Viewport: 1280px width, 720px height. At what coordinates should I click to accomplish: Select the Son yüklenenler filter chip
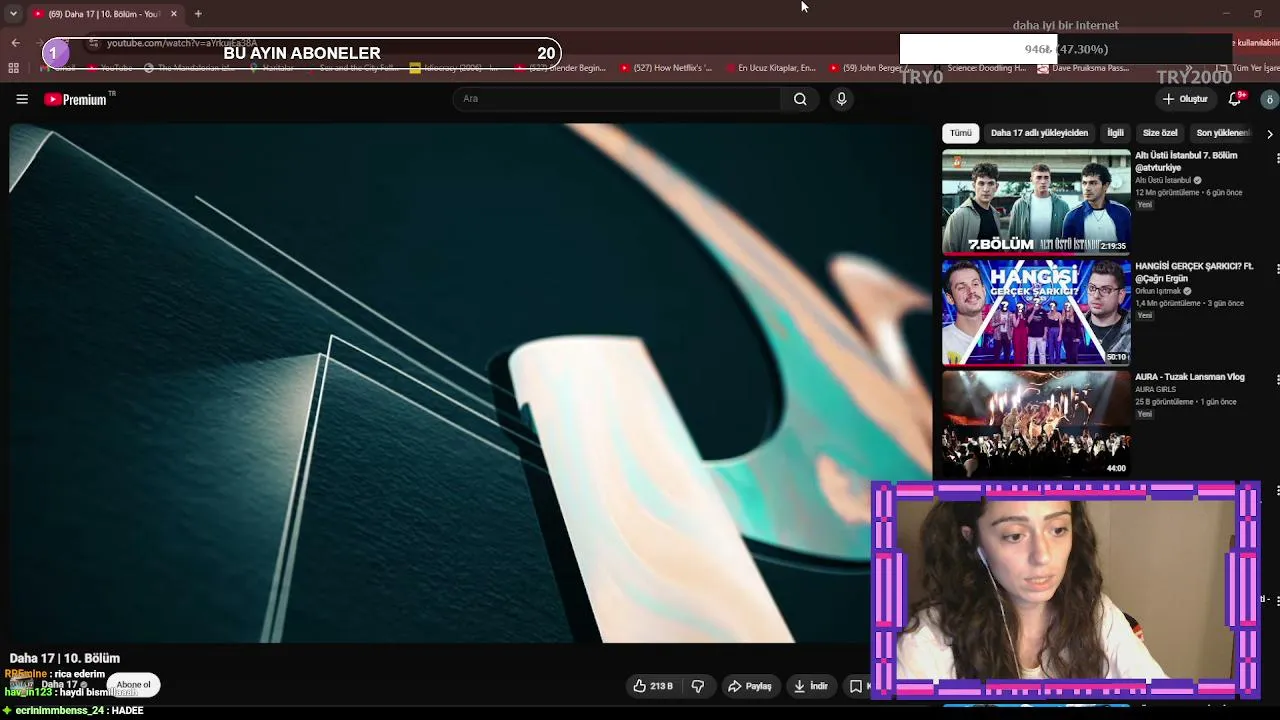coord(1223,133)
